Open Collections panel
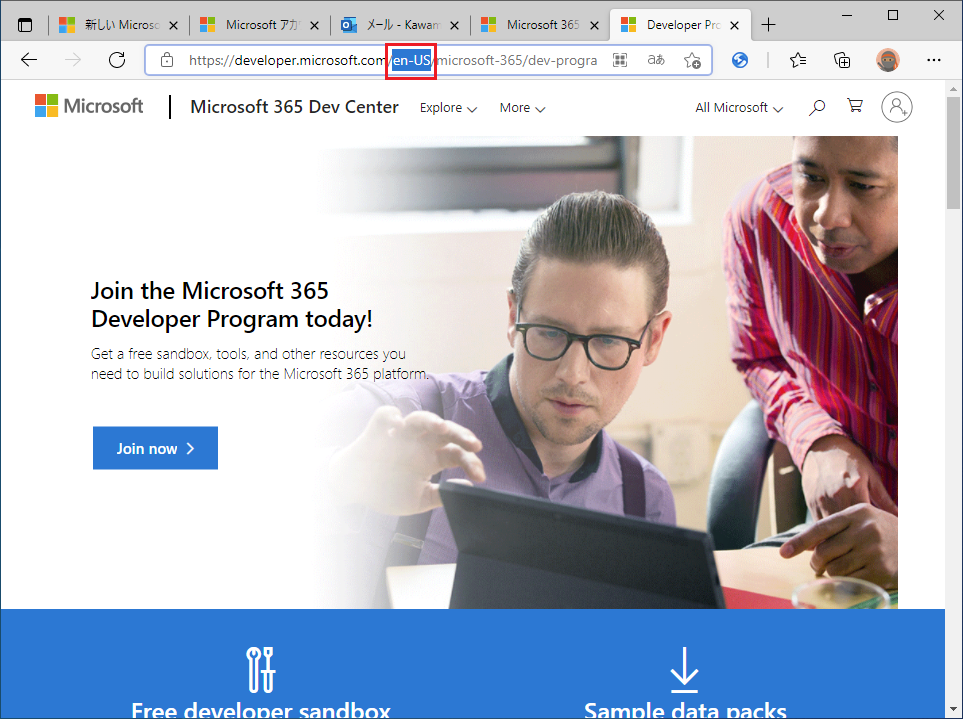The width and height of the screenshot is (963, 719). 842,60
